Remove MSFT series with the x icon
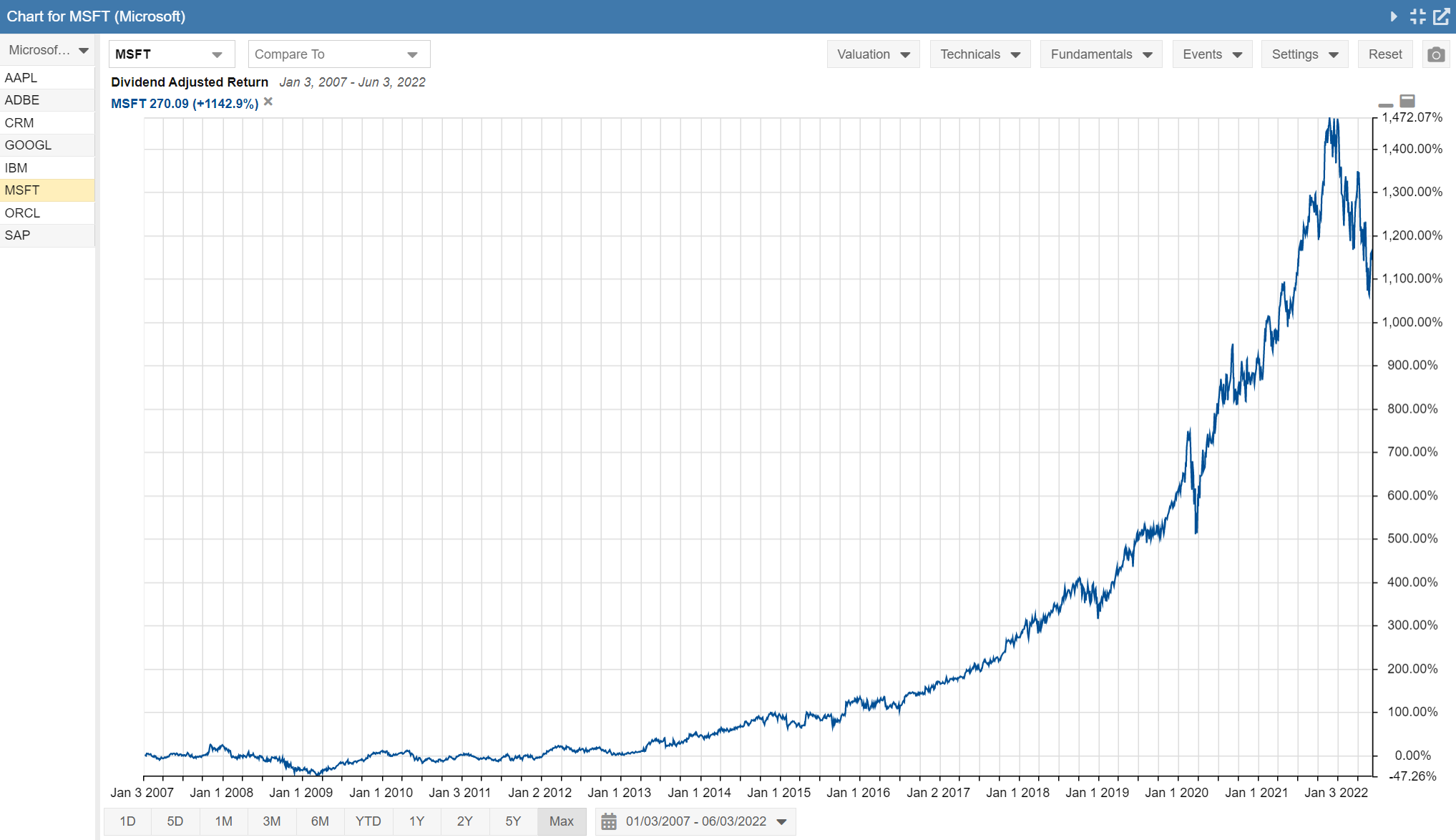The width and height of the screenshot is (1456, 840). pyautogui.click(x=268, y=102)
